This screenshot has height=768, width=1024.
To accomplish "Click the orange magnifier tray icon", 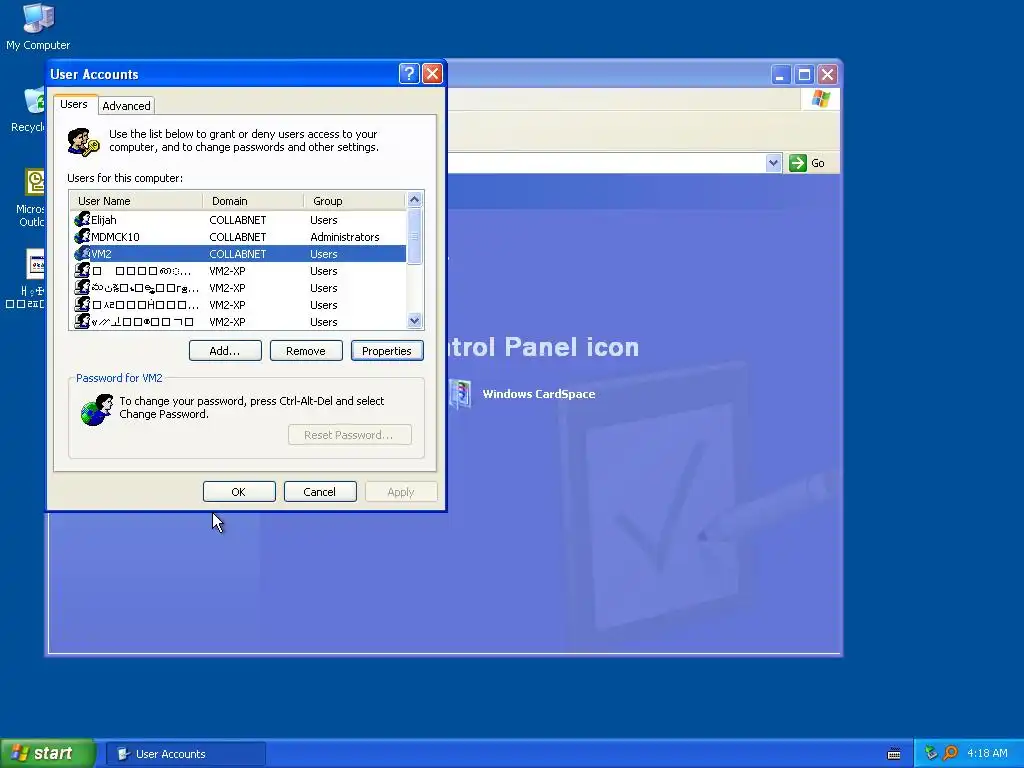I will [950, 753].
